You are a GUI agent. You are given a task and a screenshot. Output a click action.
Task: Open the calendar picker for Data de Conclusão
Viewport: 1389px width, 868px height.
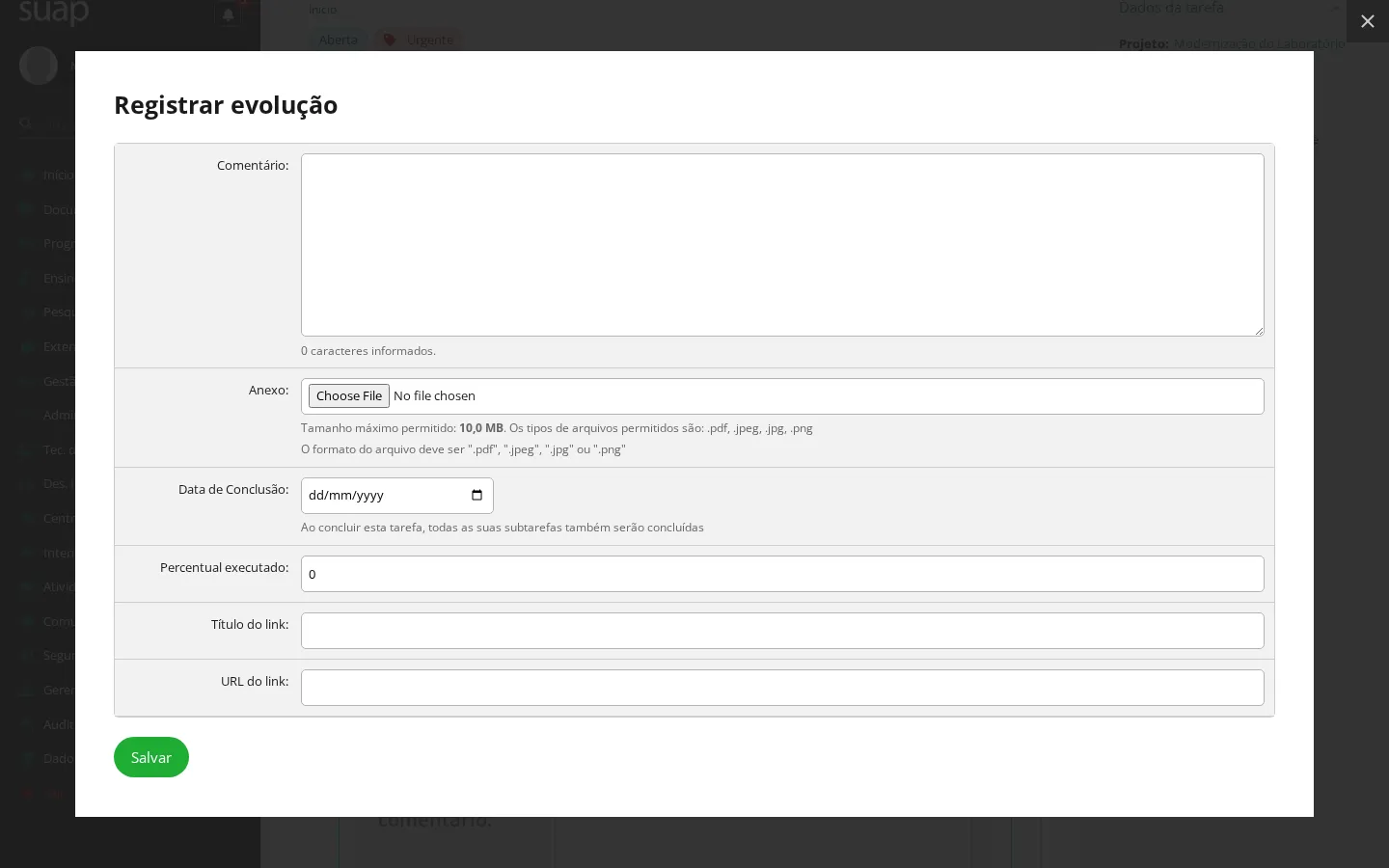(477, 496)
